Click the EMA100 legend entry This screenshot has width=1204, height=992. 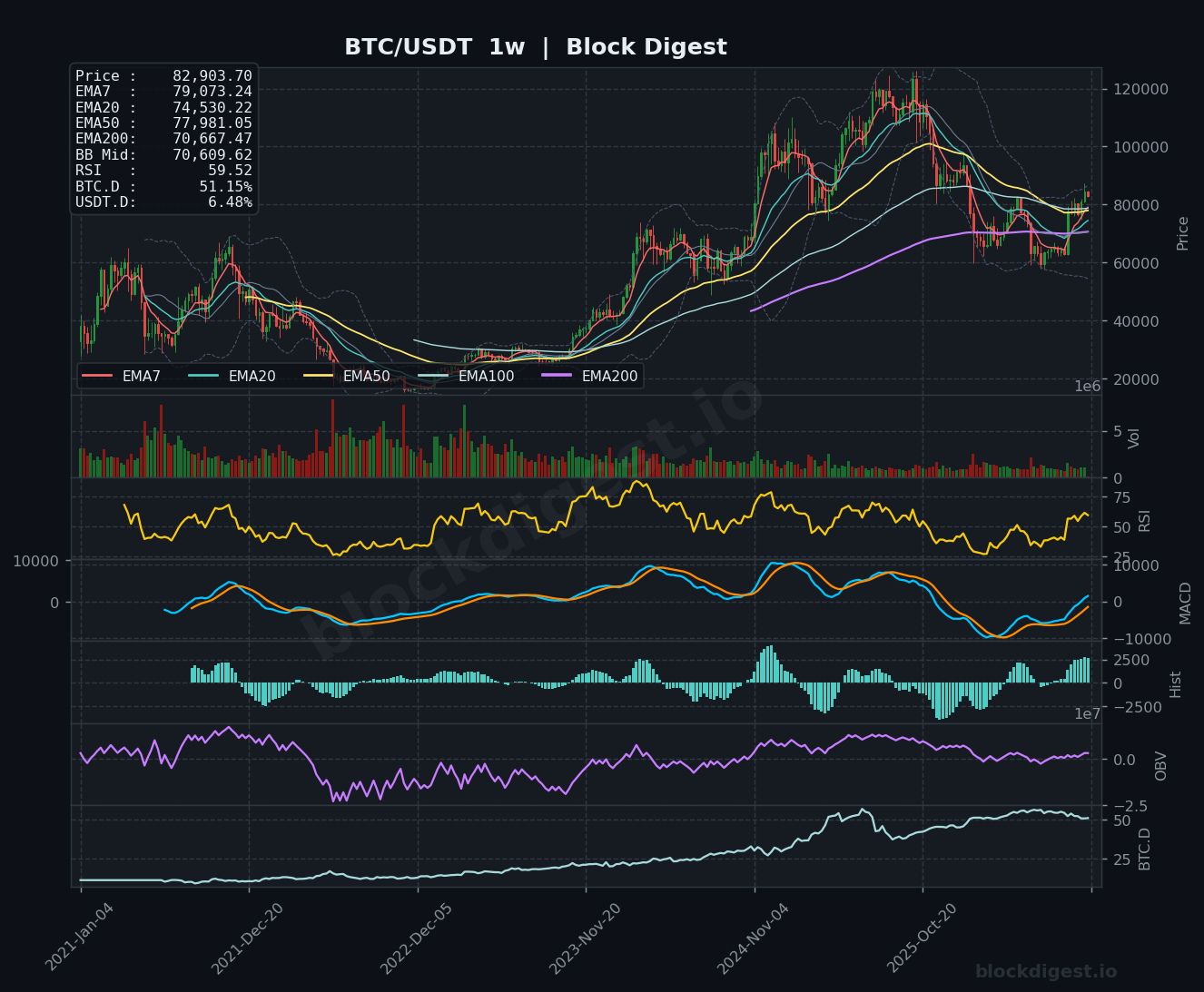(466, 376)
